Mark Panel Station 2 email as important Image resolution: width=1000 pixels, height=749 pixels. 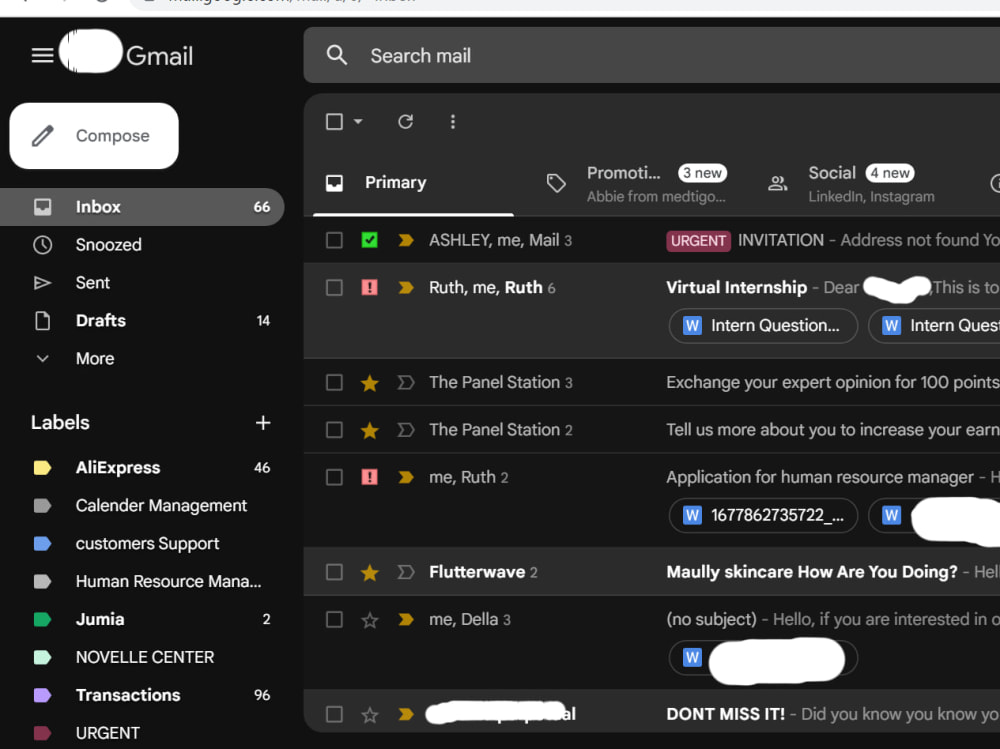click(406, 430)
